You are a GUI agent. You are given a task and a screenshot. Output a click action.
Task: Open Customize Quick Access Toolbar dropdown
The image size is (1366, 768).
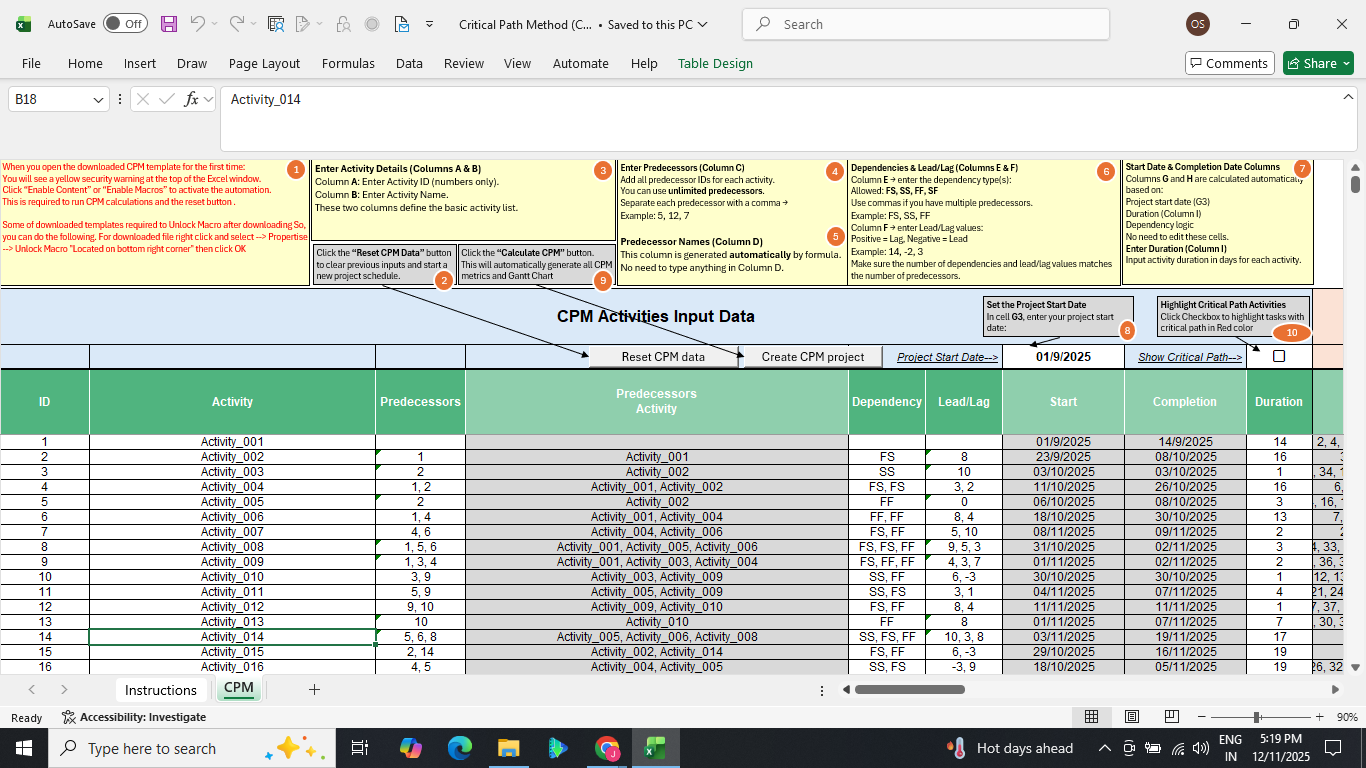pyautogui.click(x=429, y=24)
